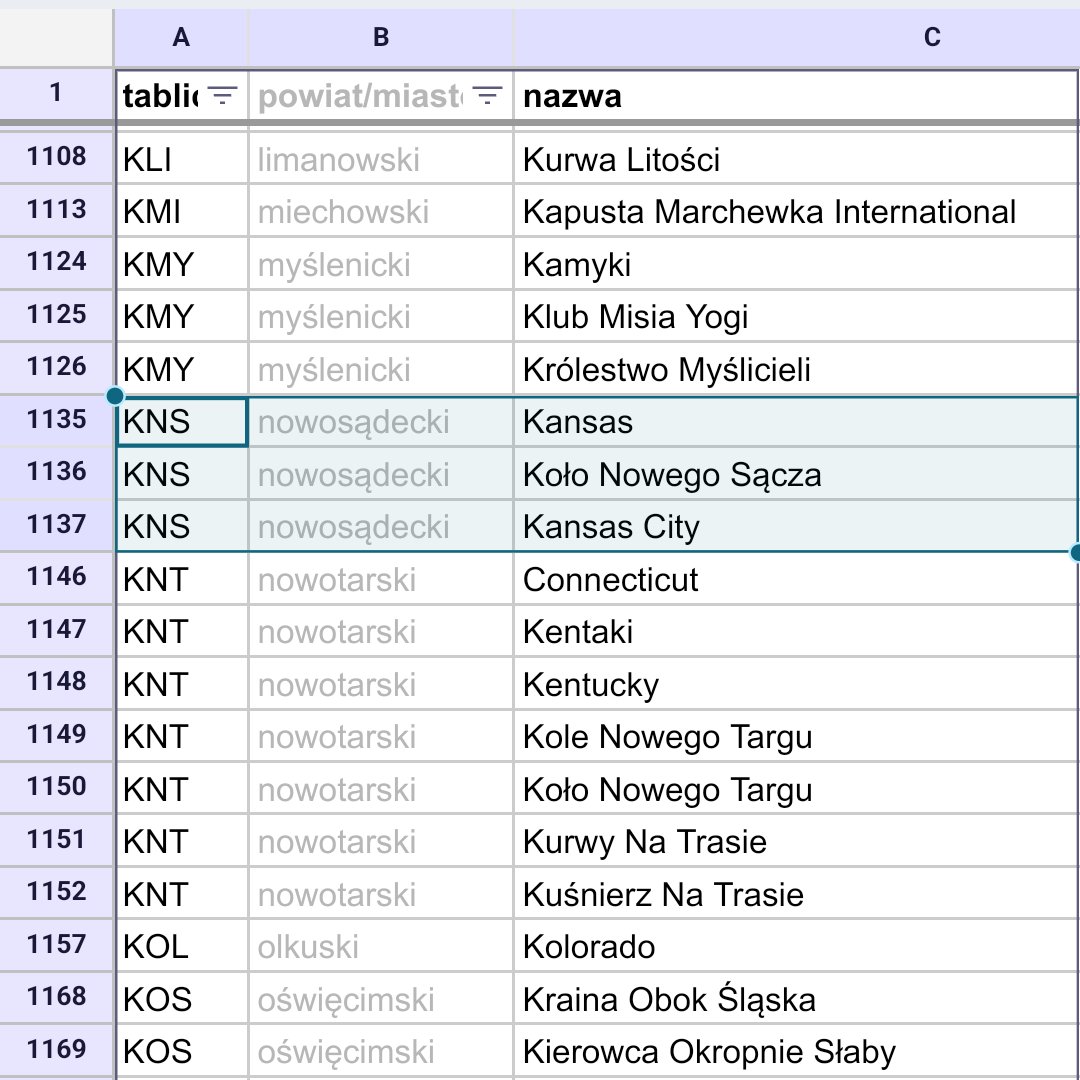Click cell 'Kurwa Litości'
Image resolution: width=1080 pixels, height=1080 pixels.
[x=796, y=159]
